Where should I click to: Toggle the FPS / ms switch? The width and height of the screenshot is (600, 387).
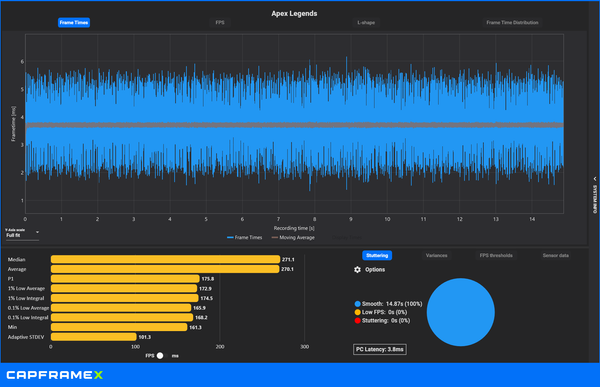coord(160,356)
